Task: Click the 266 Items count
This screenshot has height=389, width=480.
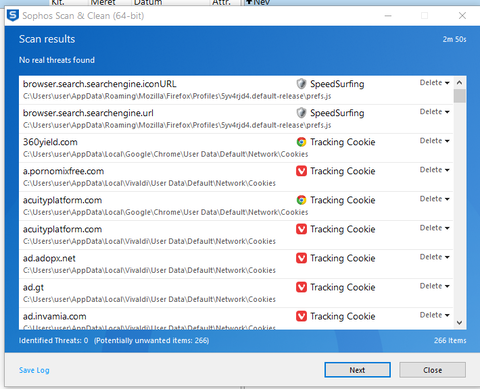Action: coord(450,341)
